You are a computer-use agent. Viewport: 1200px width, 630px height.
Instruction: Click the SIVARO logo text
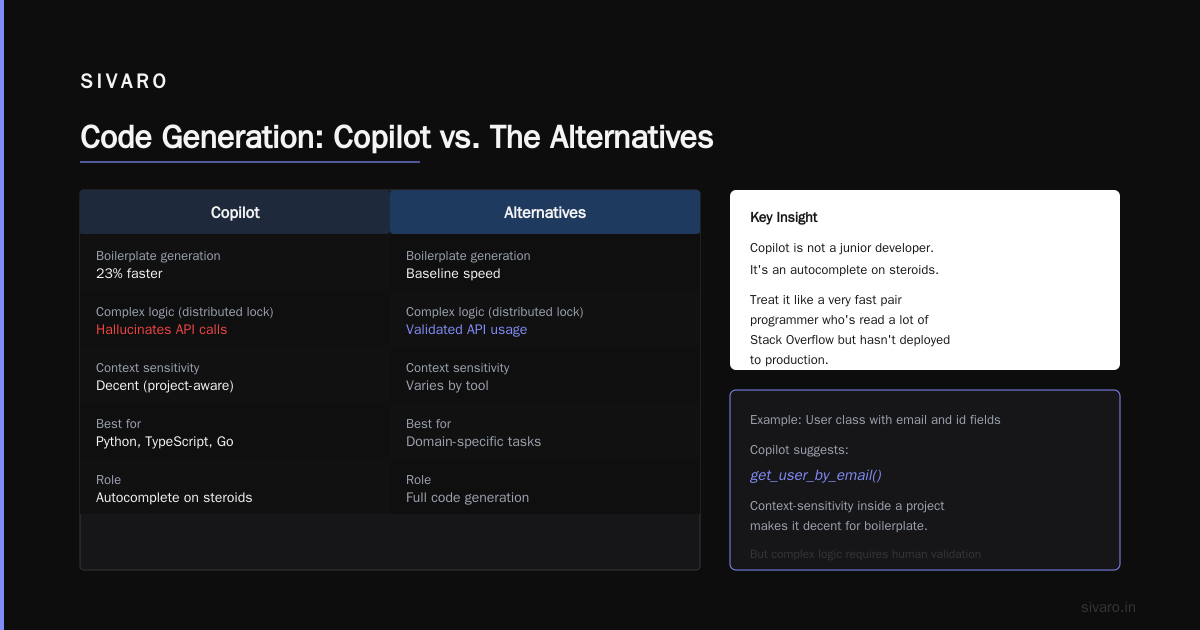pos(124,82)
